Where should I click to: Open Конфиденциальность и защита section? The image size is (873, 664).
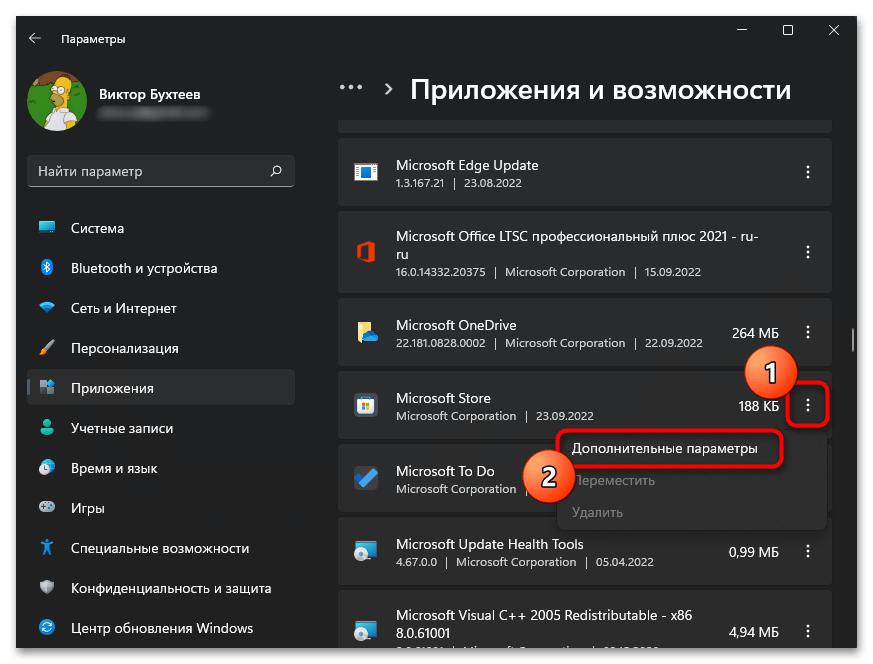[169, 588]
